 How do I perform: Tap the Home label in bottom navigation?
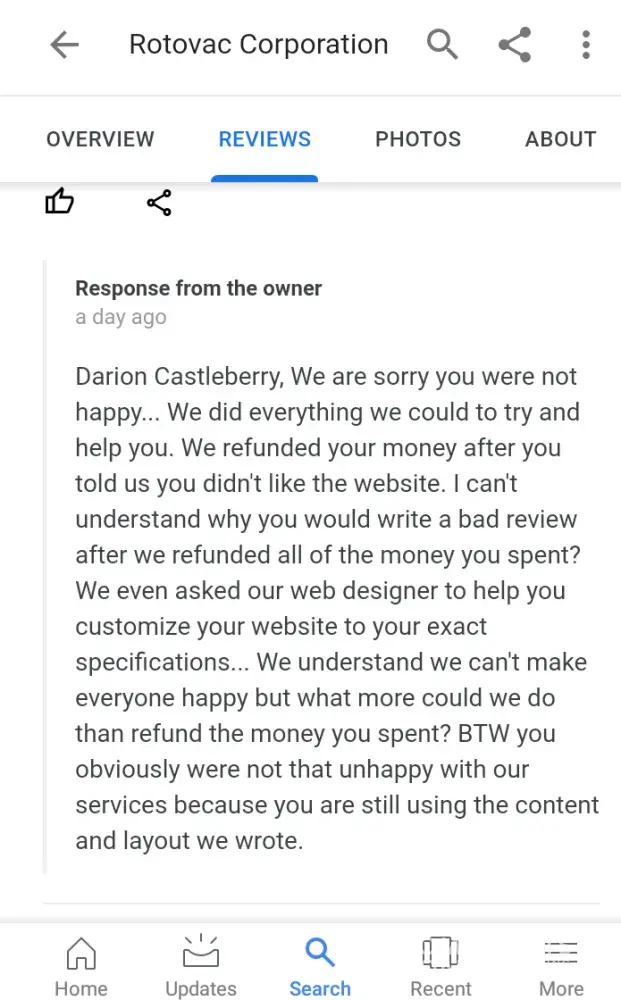81,988
